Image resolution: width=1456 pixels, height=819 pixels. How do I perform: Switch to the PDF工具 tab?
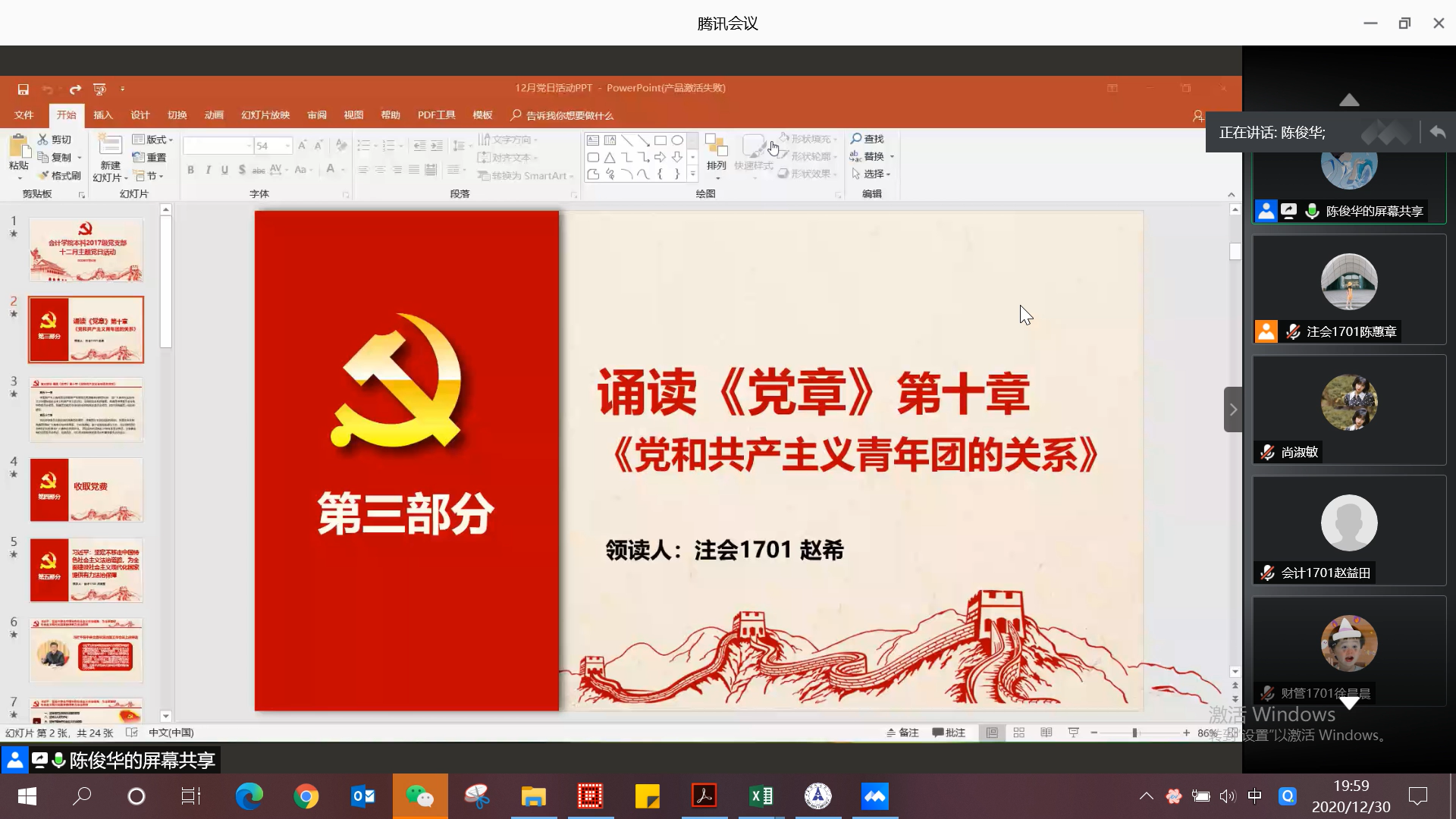pyautogui.click(x=436, y=115)
